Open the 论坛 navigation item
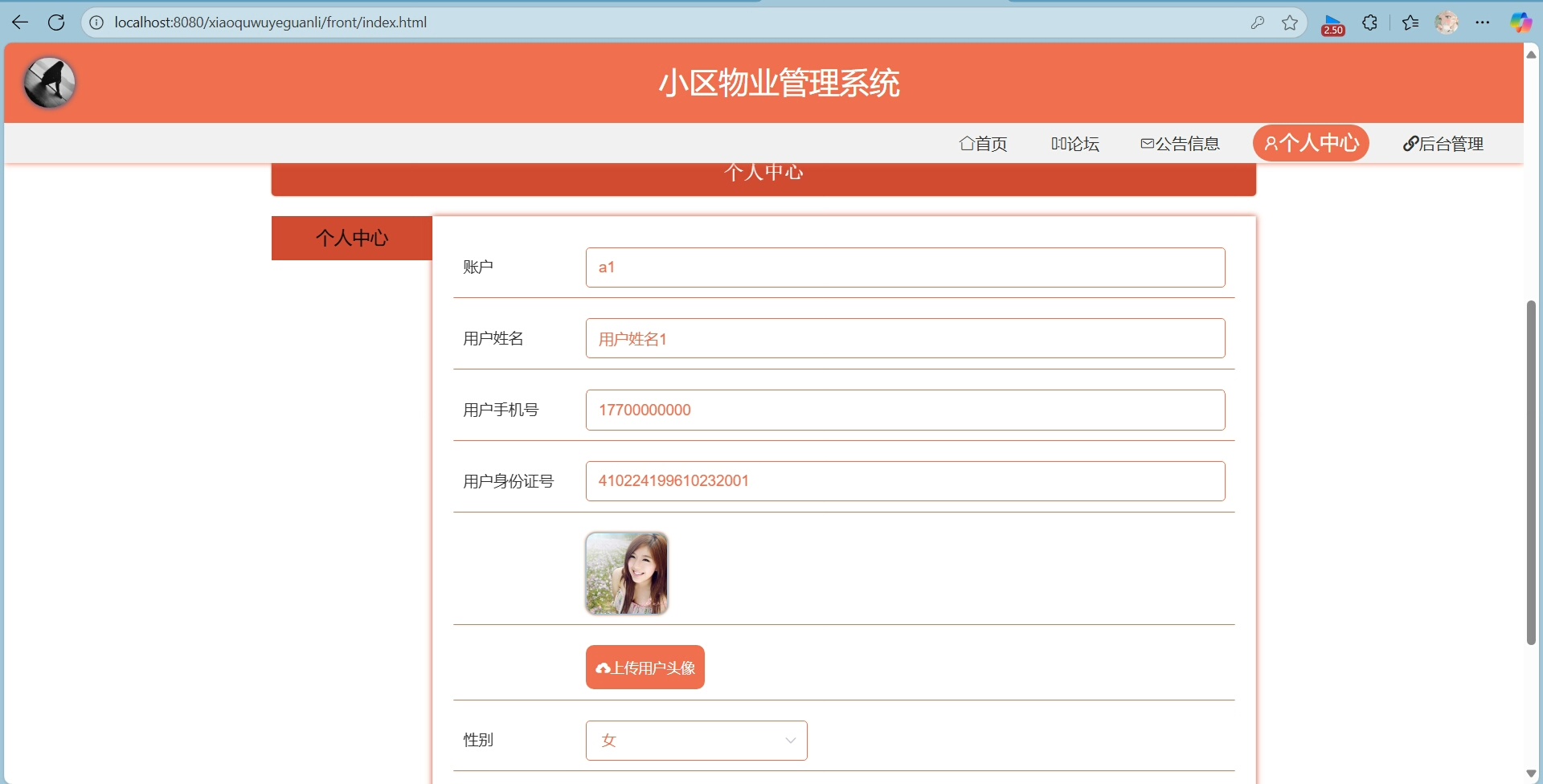This screenshot has height=784, width=1543. pyautogui.click(x=1075, y=144)
